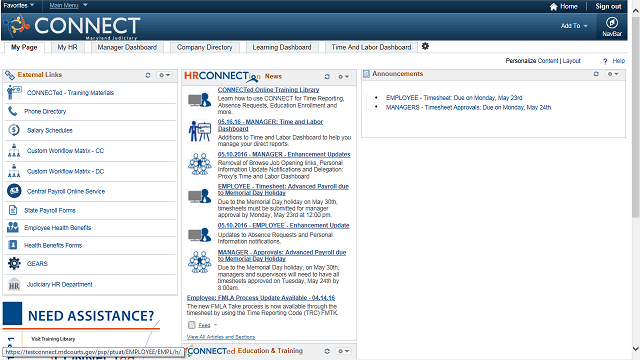
Task: Open the Favorites dropdown menu
Action: pyautogui.click(x=19, y=5)
